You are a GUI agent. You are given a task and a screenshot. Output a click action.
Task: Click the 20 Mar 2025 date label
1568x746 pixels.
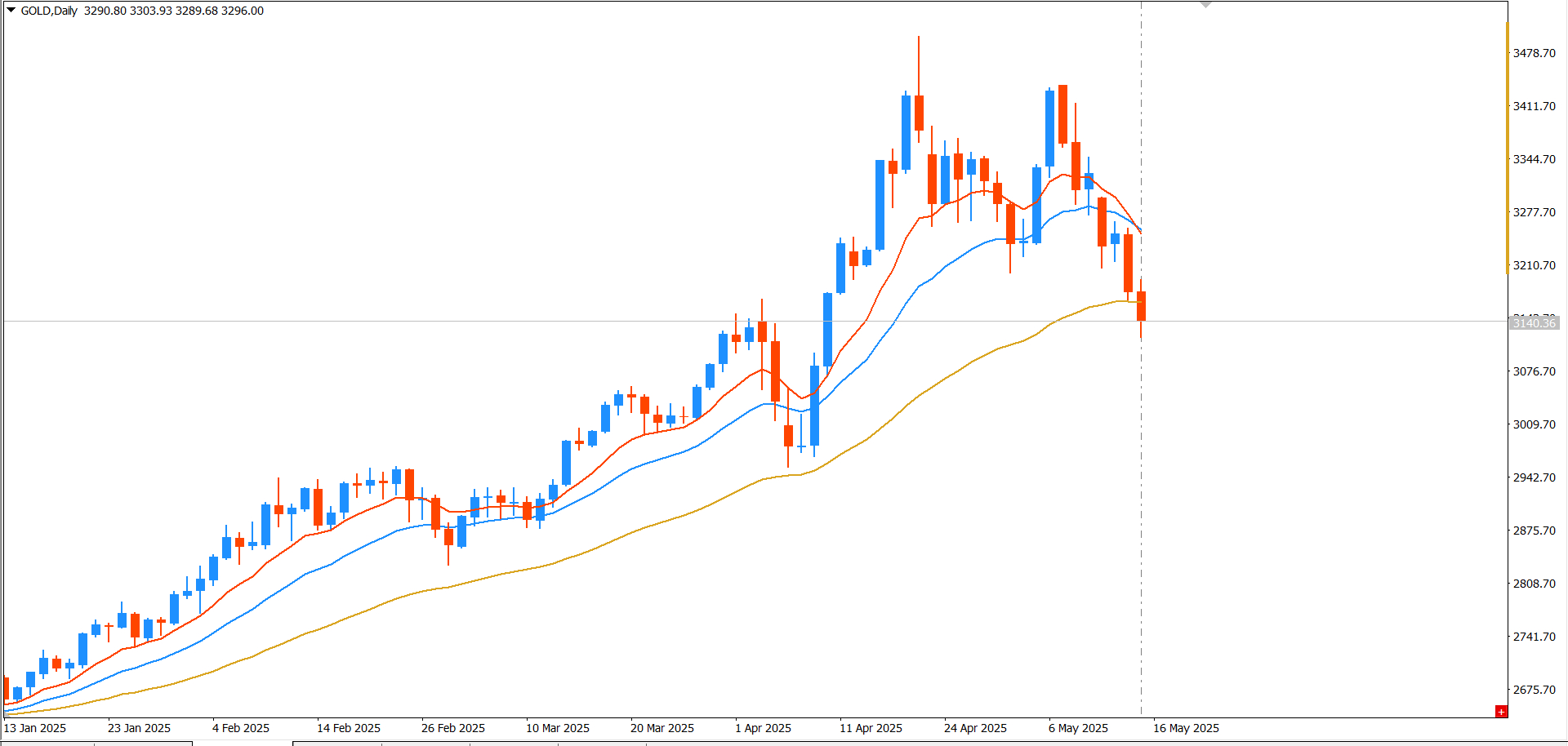coord(662,728)
